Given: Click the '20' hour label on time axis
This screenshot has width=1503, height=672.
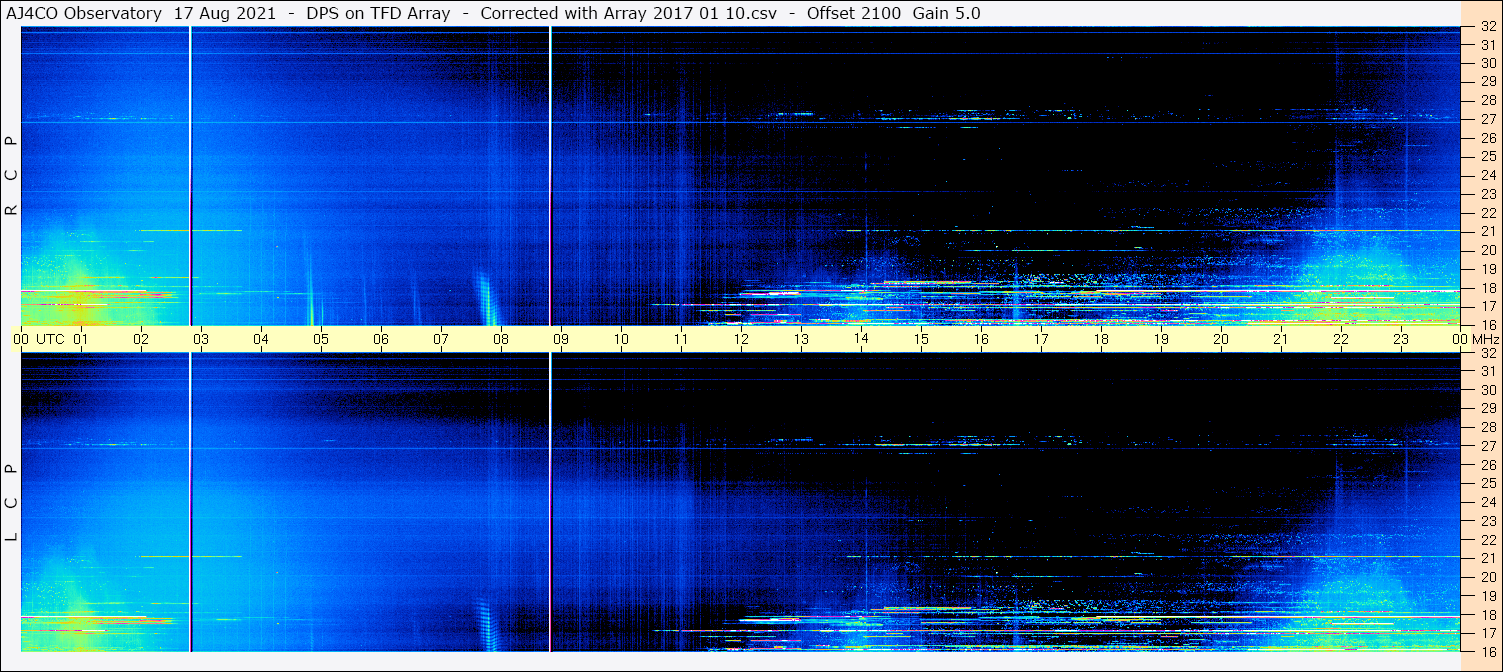Looking at the screenshot, I should pos(1221,339).
